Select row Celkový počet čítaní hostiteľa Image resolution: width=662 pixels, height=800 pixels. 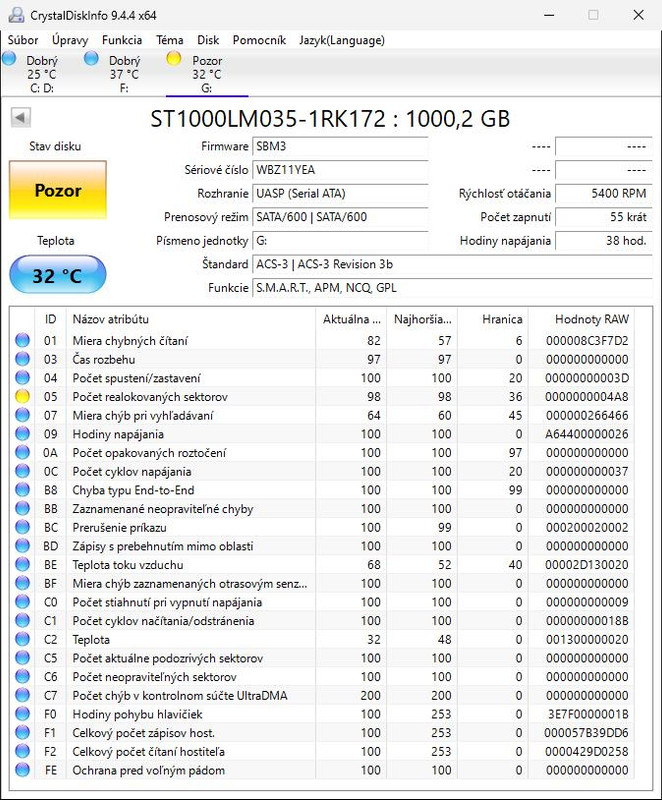tap(322, 752)
